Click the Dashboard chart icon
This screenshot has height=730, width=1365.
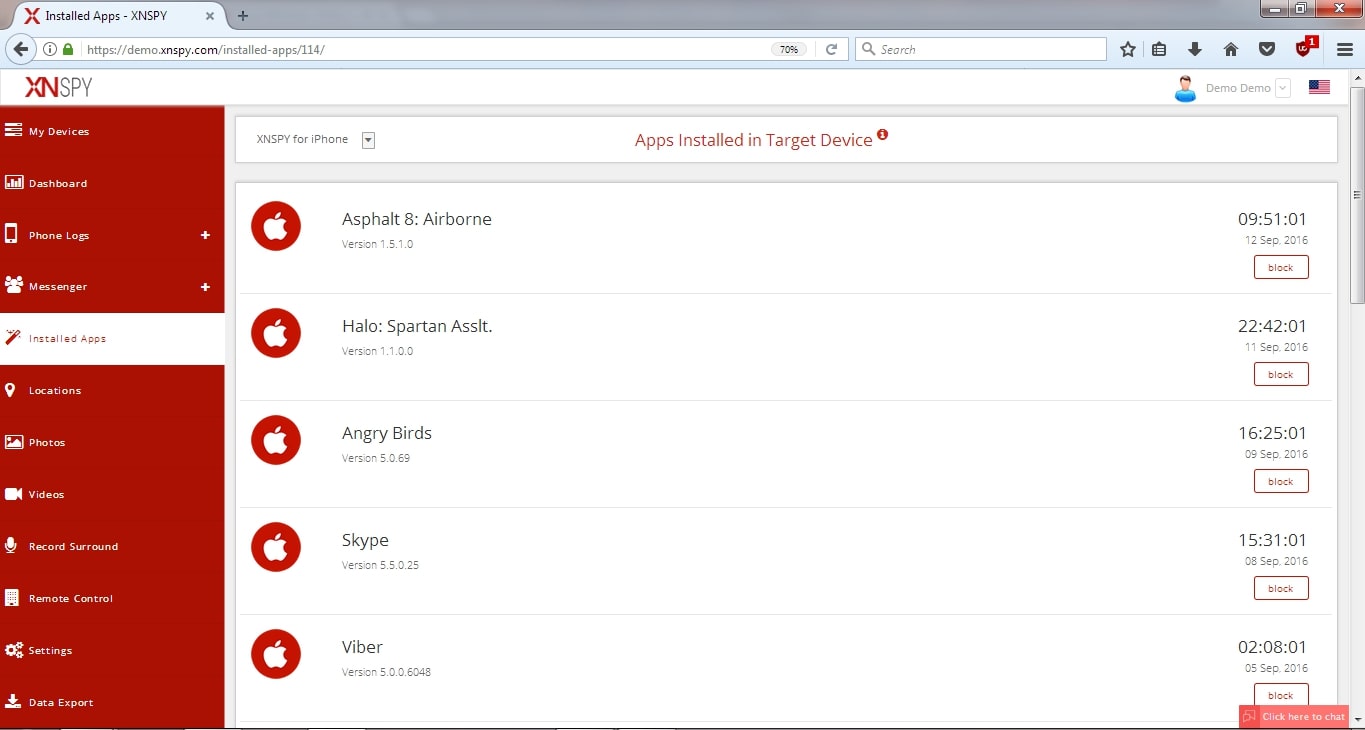(13, 182)
